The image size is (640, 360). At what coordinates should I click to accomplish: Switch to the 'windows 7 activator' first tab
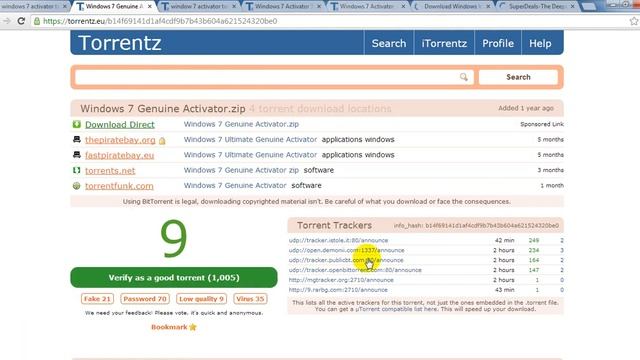[x=33, y=6]
